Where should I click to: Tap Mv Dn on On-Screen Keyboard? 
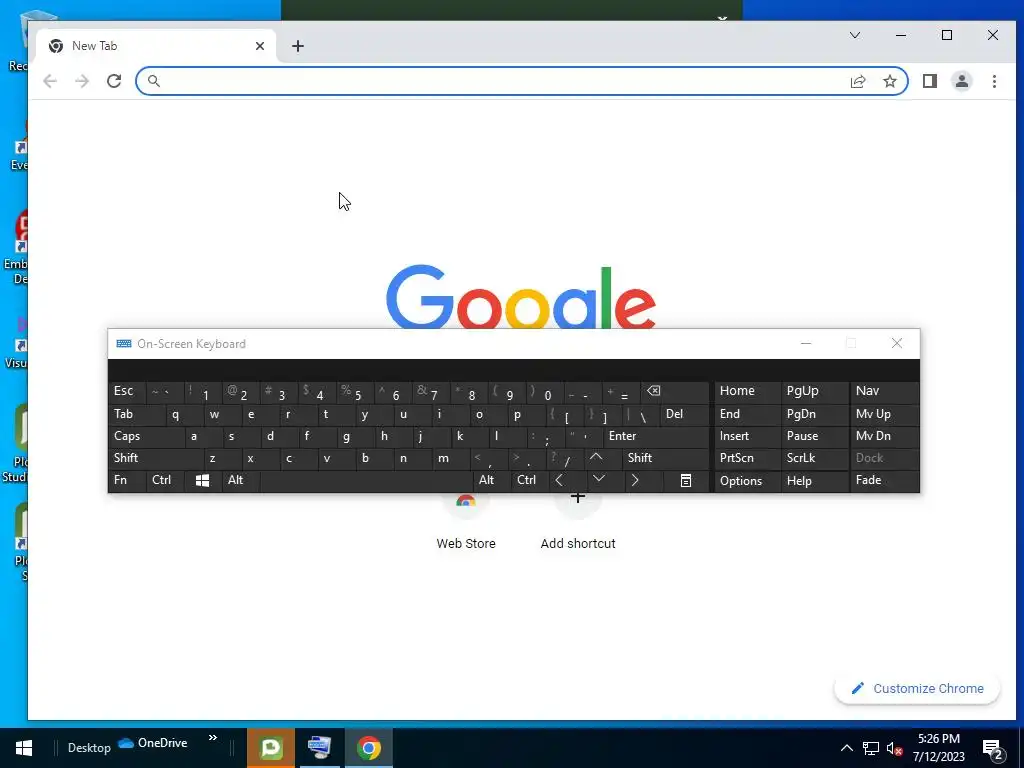coord(884,436)
